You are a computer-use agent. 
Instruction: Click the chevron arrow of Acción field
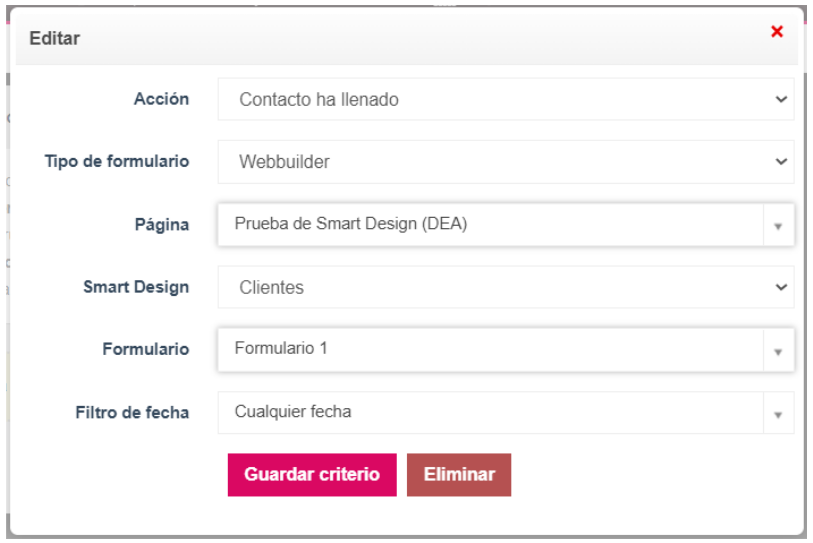(x=781, y=99)
